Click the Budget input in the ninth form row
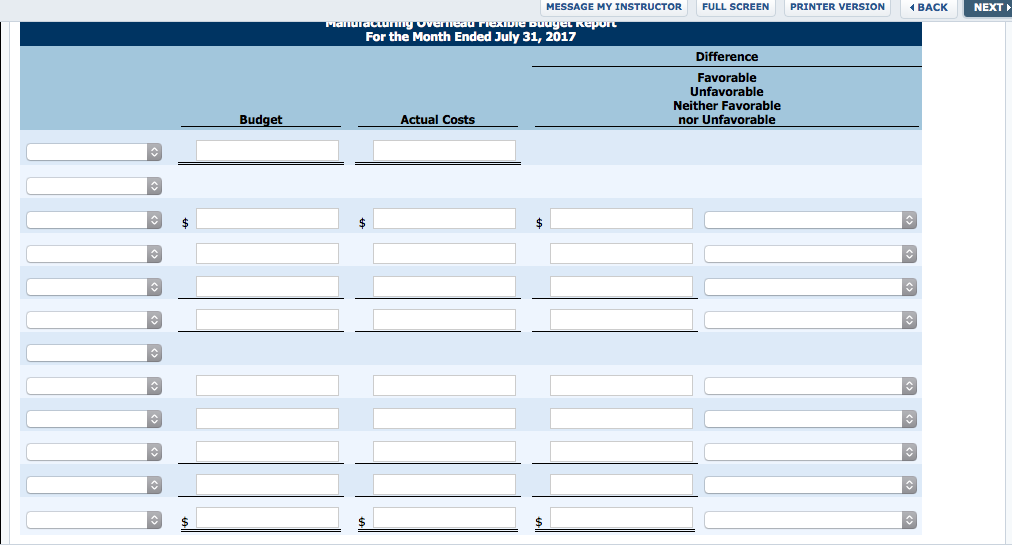 [267, 418]
